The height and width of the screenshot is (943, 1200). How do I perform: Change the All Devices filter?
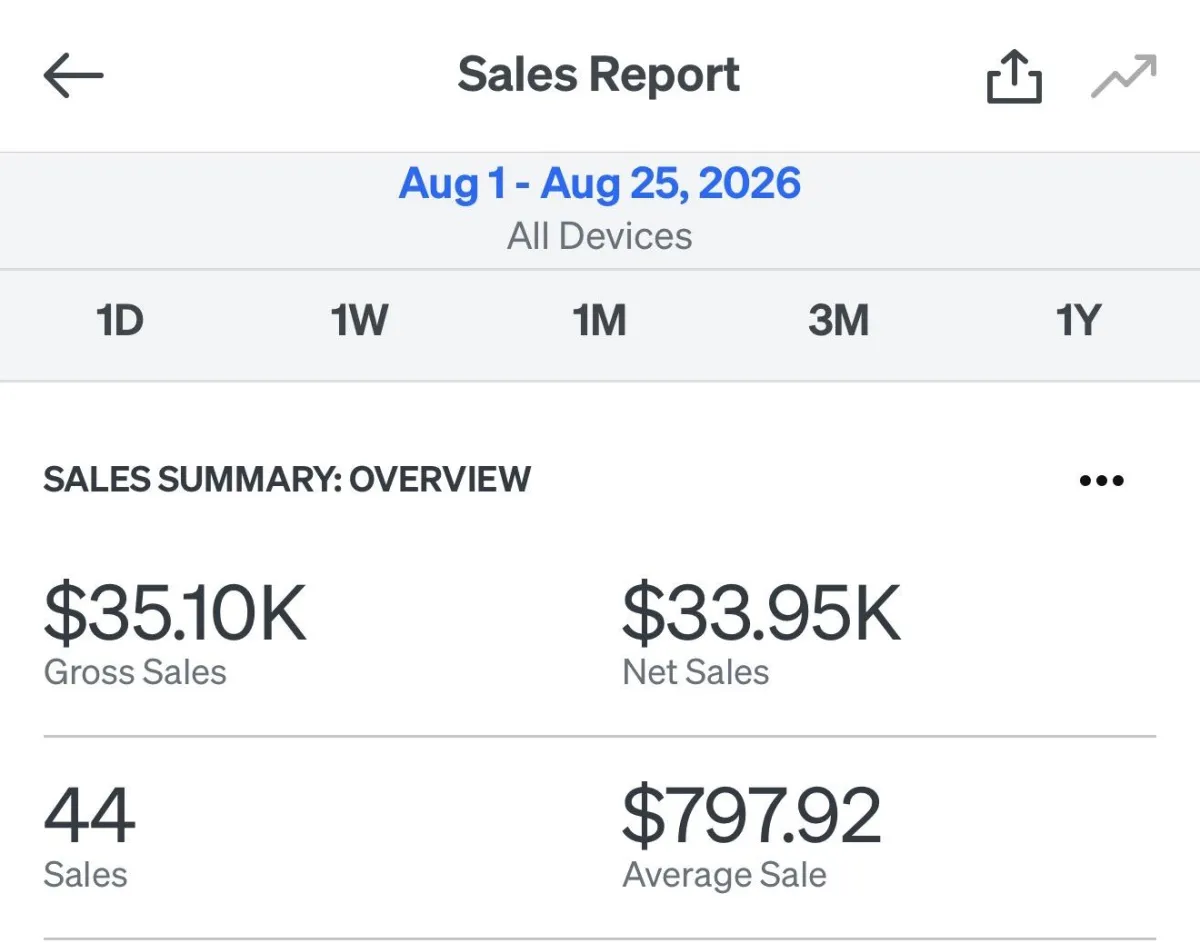pyautogui.click(x=600, y=237)
